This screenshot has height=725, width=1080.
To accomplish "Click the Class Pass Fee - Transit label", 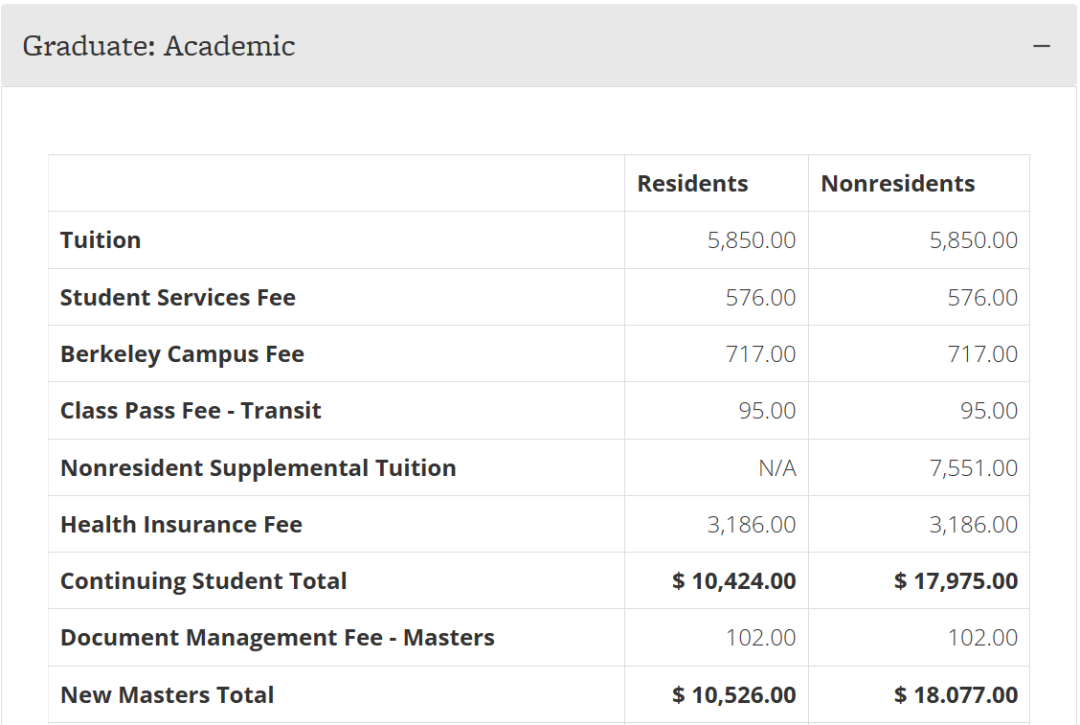I will [191, 411].
